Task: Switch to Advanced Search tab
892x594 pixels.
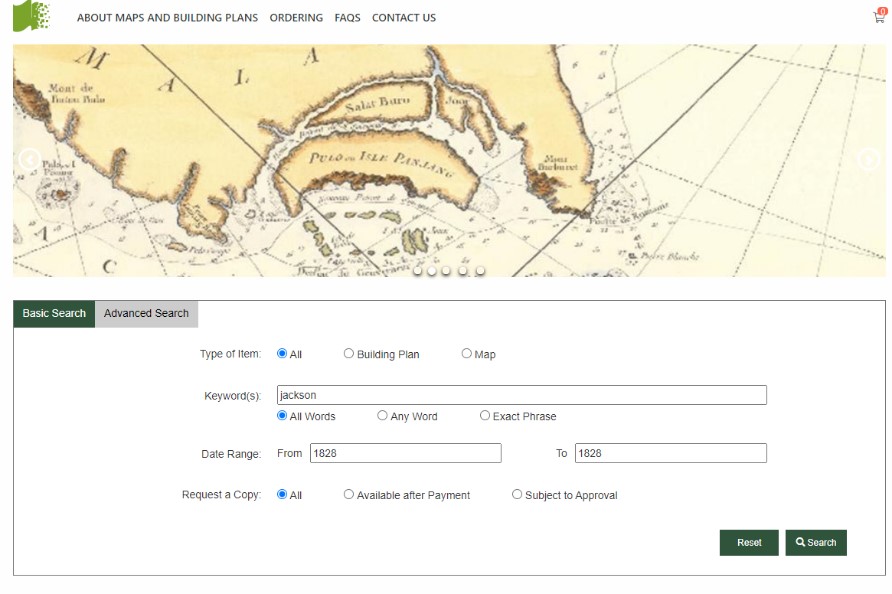Action: click(146, 314)
